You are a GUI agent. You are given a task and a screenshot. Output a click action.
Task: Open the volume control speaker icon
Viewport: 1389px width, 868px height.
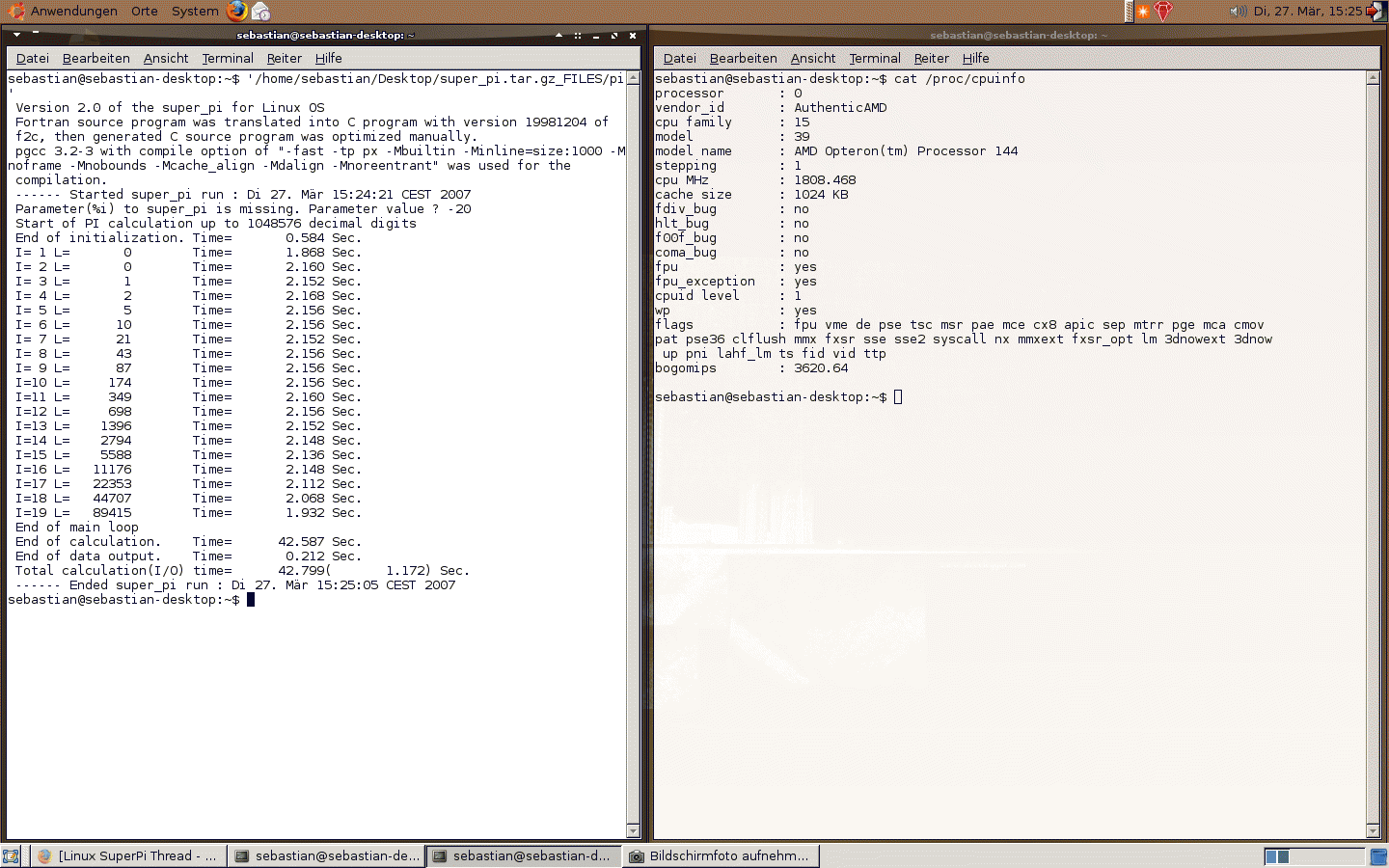(1238, 12)
